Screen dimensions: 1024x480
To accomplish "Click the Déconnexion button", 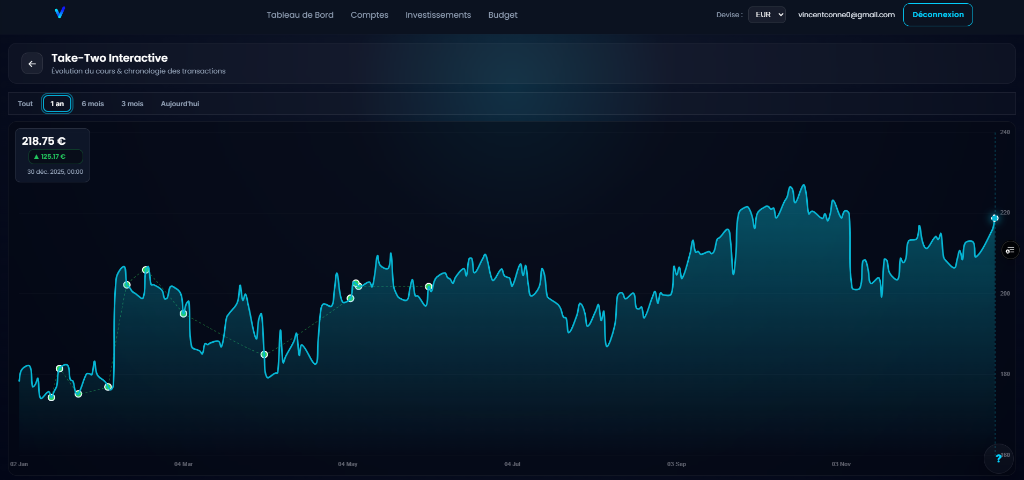I will coord(938,14).
